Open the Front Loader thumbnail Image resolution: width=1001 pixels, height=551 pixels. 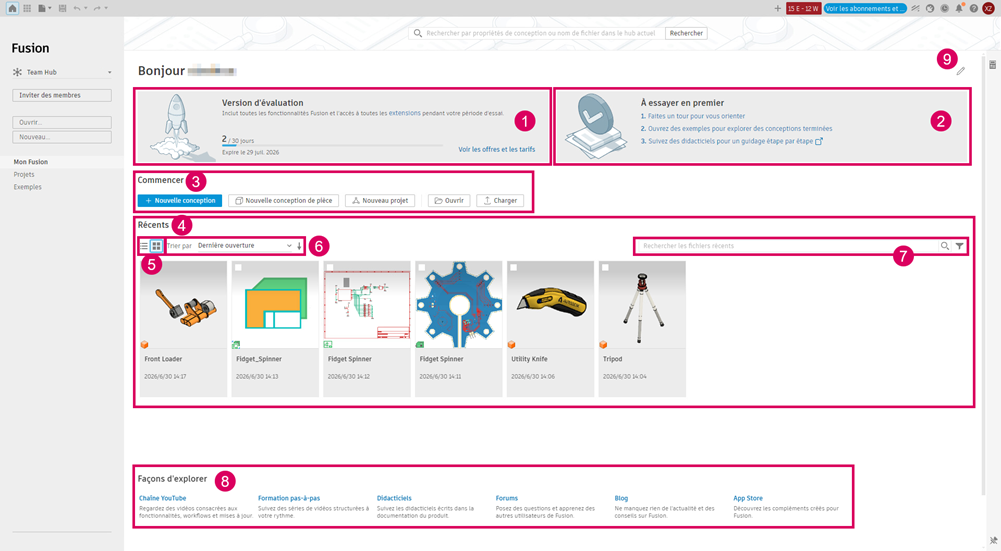tap(183, 305)
